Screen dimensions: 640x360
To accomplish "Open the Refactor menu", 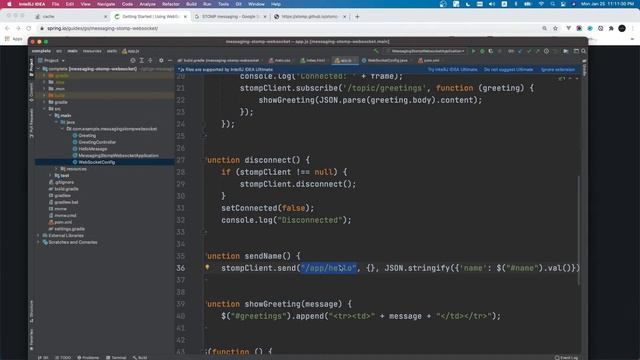I will pyautogui.click(x=171, y=4).
